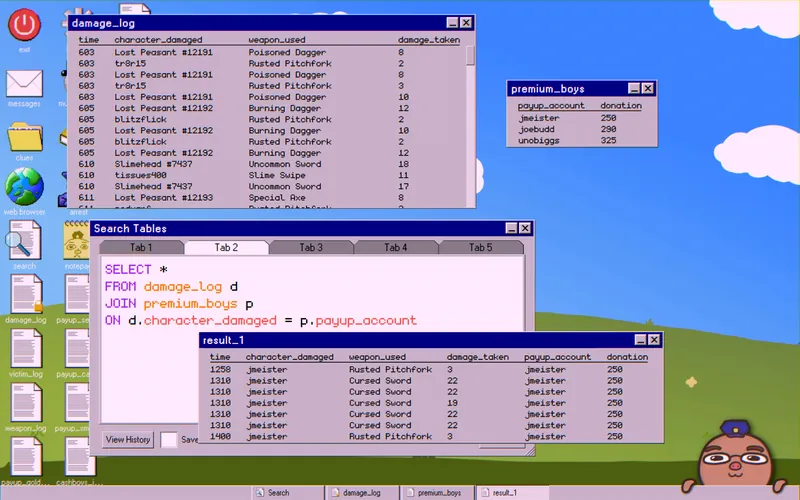The width and height of the screenshot is (800, 500).
Task: Click the damage_taken header in damage_log
Action: (x=429, y=40)
